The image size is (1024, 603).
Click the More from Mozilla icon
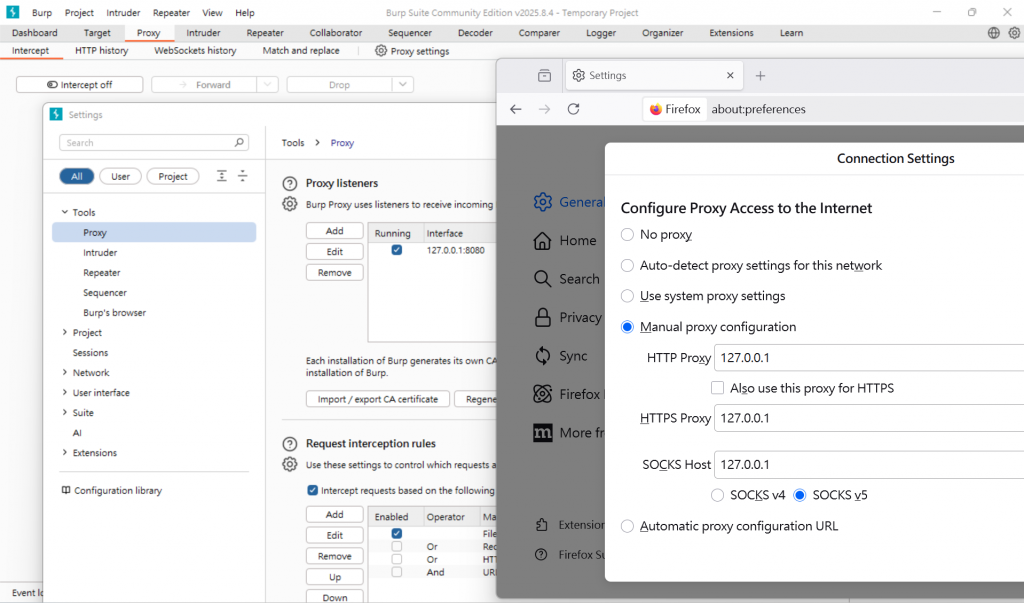[x=543, y=432]
